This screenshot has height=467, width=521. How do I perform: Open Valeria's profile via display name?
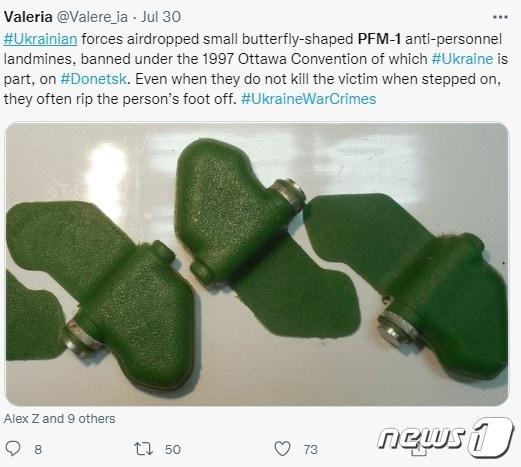28,17
